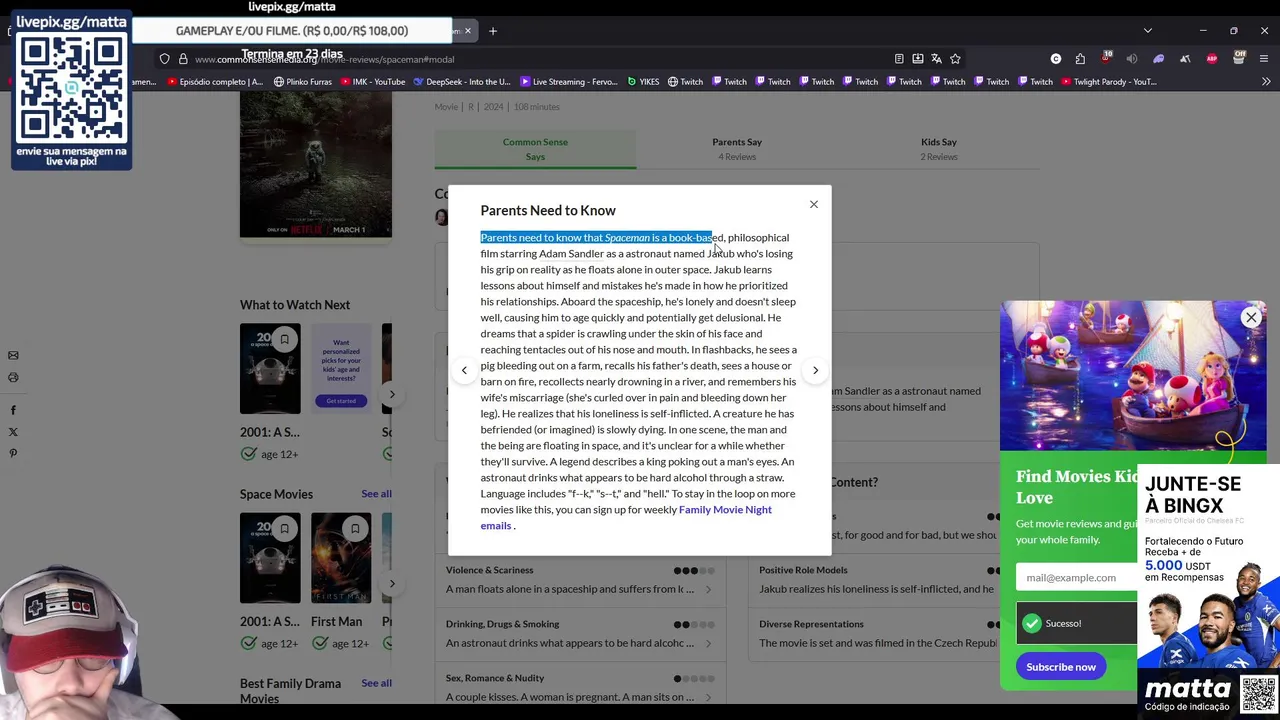Image resolution: width=1280 pixels, height=720 pixels.
Task: Show more bookmarks chevron
Action: (1265, 82)
